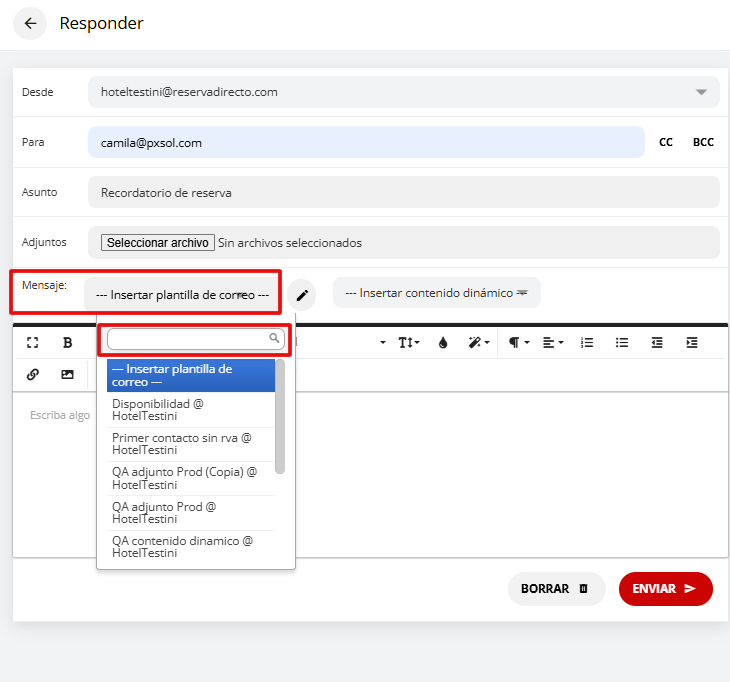This screenshot has width=730, height=682.
Task: Insert an ordered numbered list
Action: tap(587, 342)
